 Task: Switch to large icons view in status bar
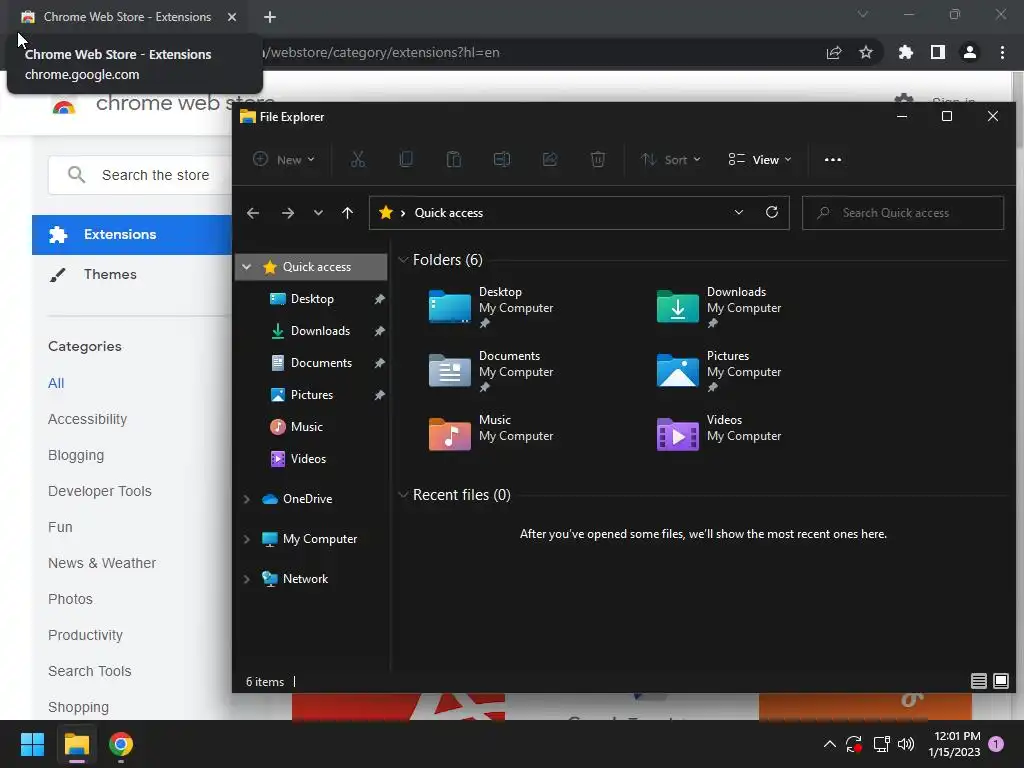(x=1000, y=681)
